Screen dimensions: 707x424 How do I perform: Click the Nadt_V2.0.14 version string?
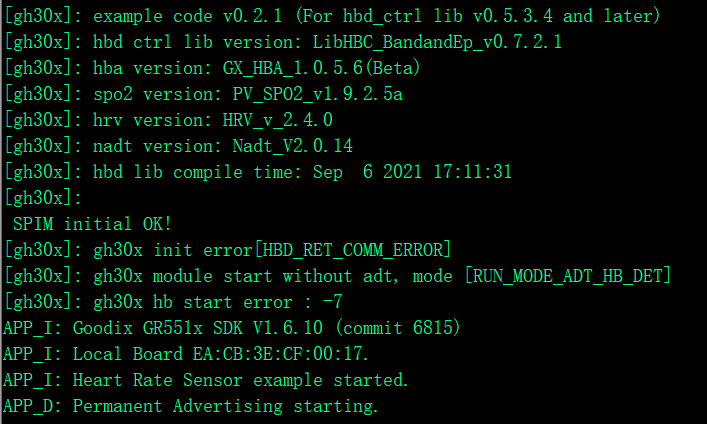286,146
